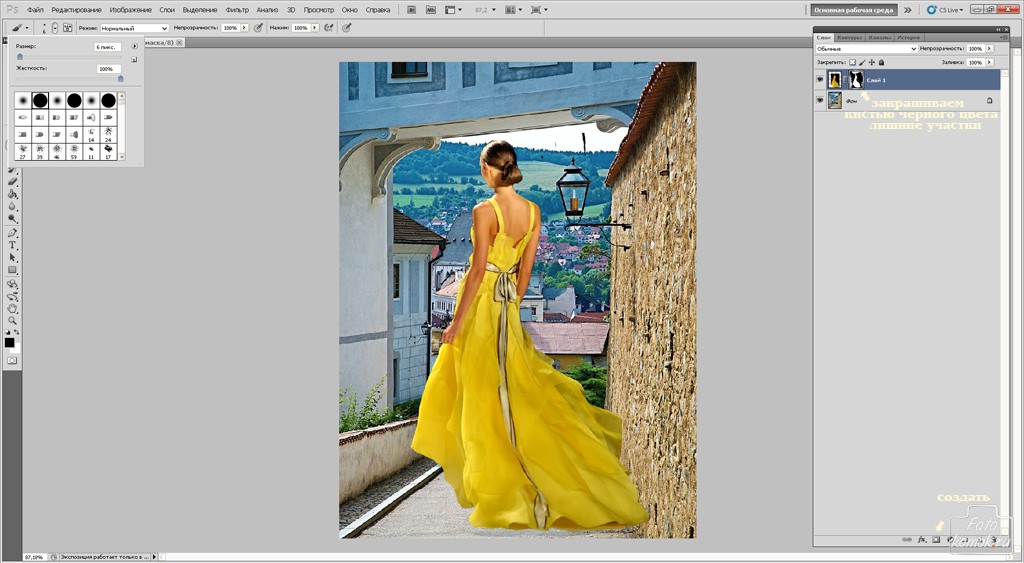
Task: Click the black foreground color swatch
Action: coord(10,342)
